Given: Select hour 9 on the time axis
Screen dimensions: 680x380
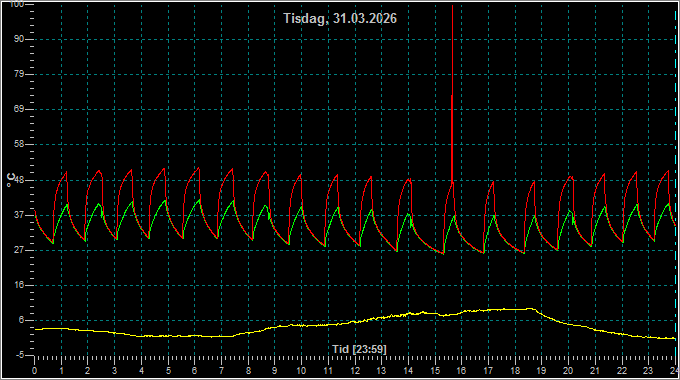Looking at the screenshot, I should pos(275,371).
